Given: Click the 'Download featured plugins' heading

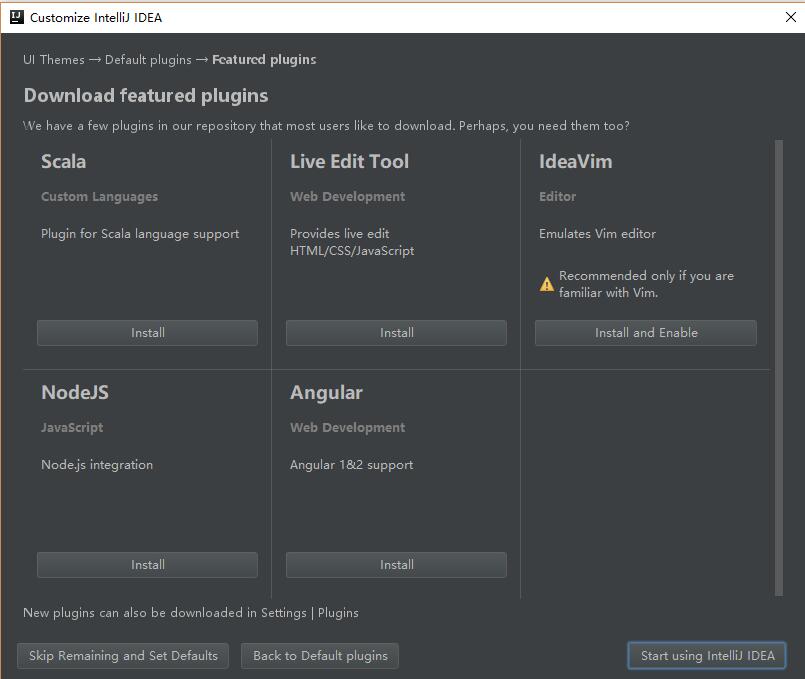Looking at the screenshot, I should pos(146,95).
